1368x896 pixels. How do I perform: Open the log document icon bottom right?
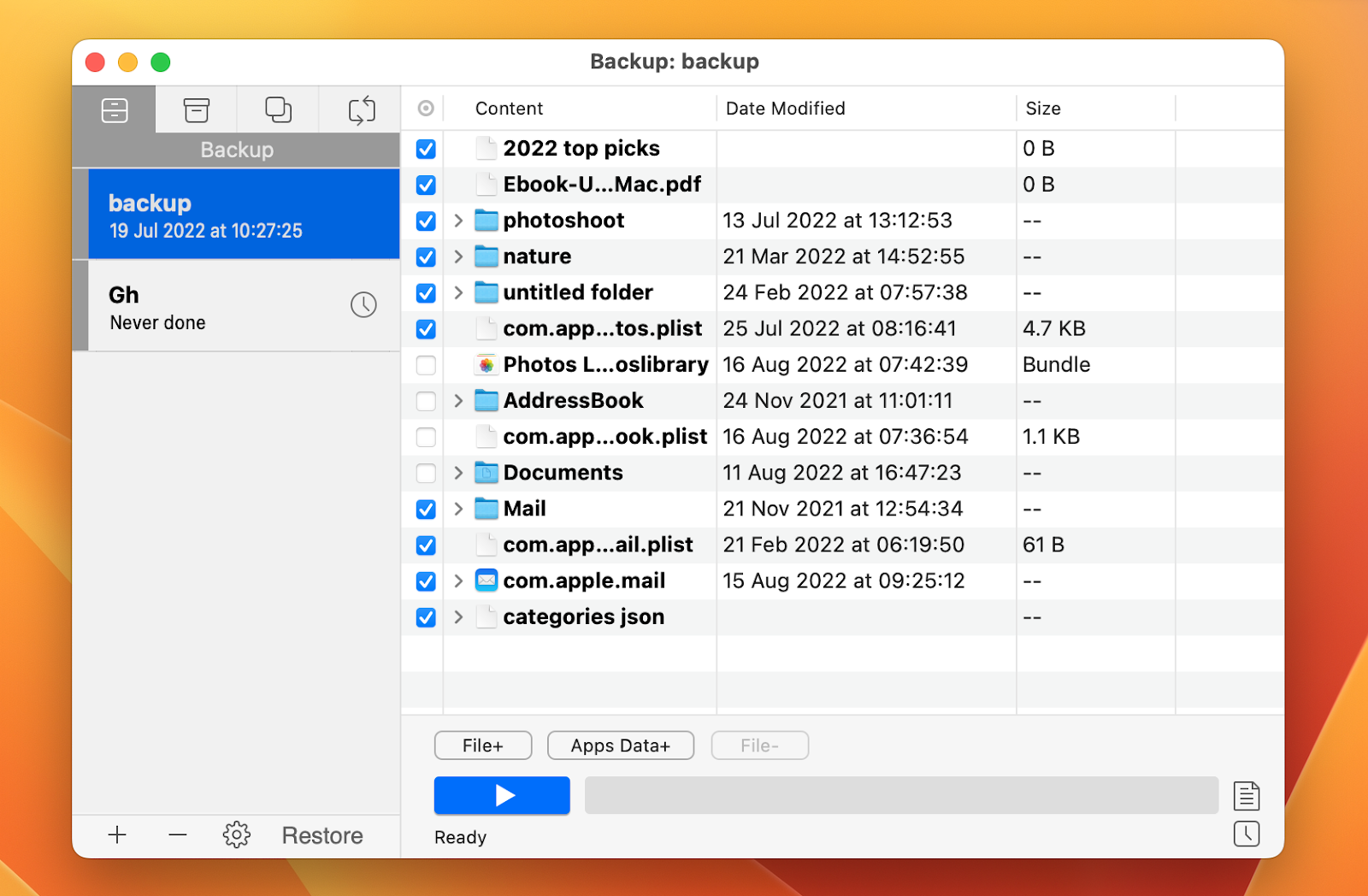pyautogui.click(x=1247, y=795)
